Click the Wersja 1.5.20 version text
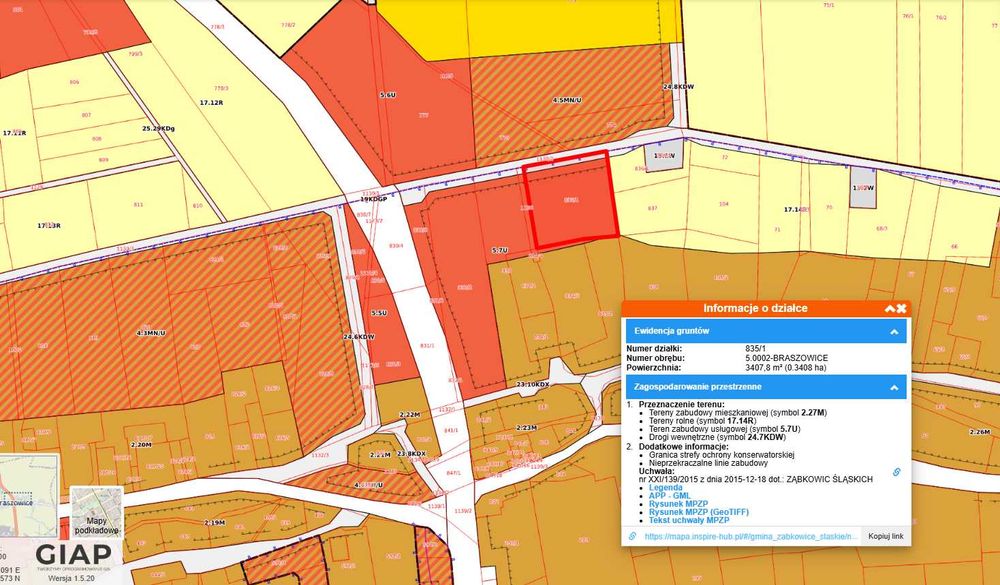The width and height of the screenshot is (1000, 585). point(70,579)
